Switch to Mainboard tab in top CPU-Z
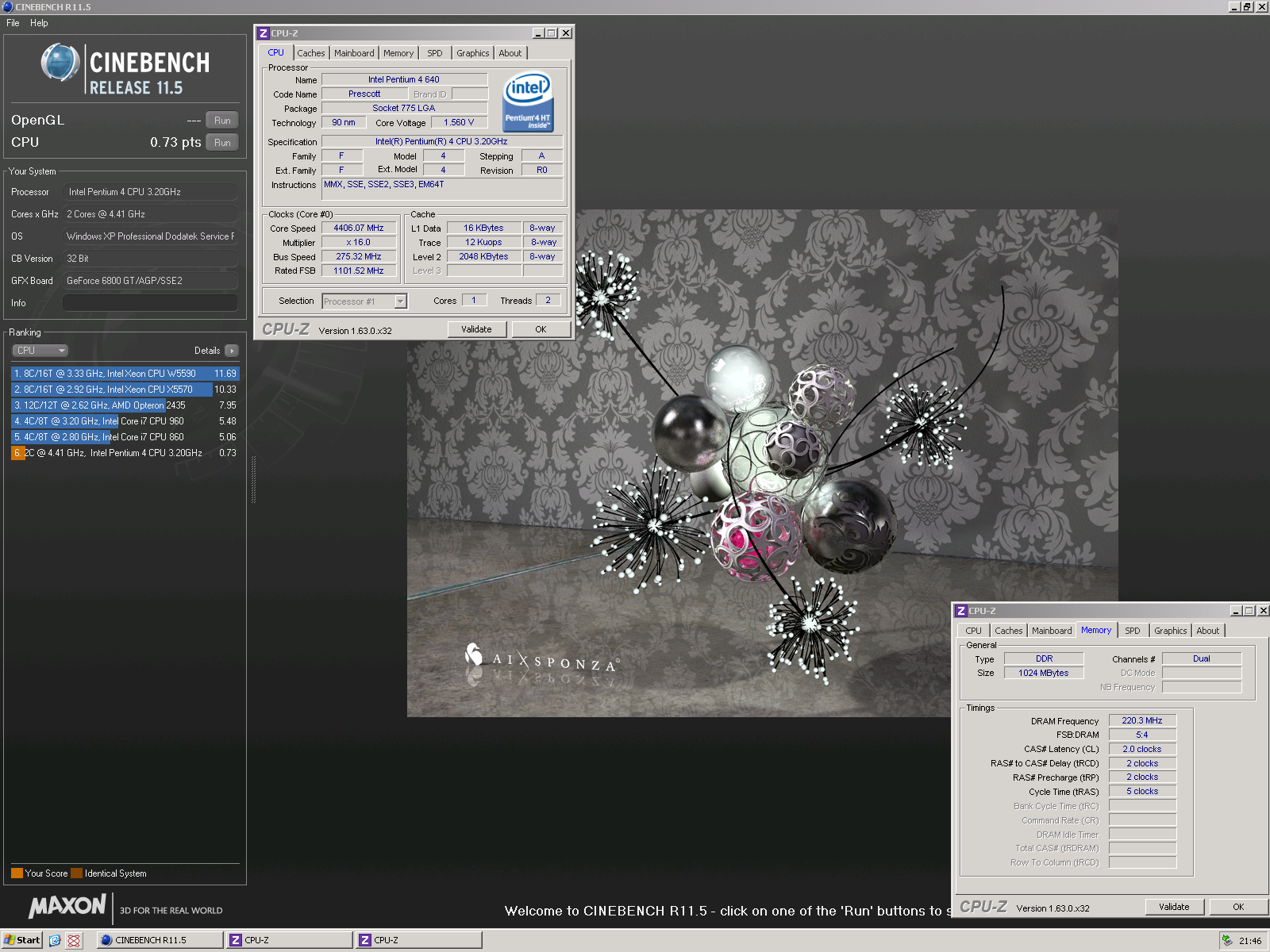The width and height of the screenshot is (1270, 952). (x=354, y=53)
